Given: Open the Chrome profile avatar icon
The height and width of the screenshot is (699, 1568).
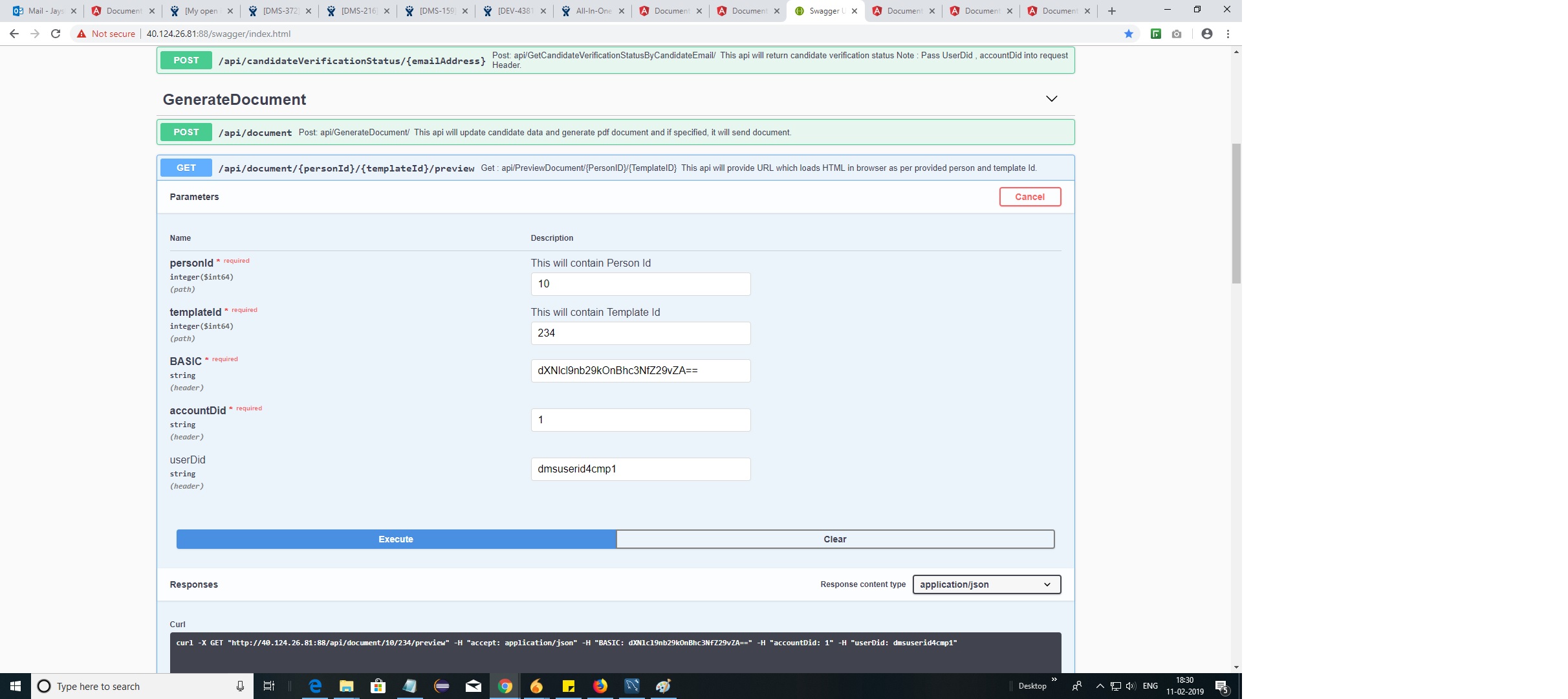Looking at the screenshot, I should [x=1207, y=34].
